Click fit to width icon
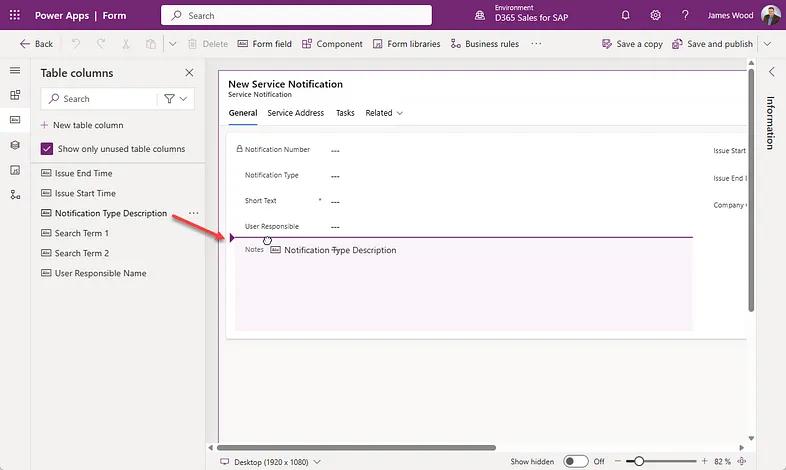This screenshot has height=470, width=786. tap(742, 461)
